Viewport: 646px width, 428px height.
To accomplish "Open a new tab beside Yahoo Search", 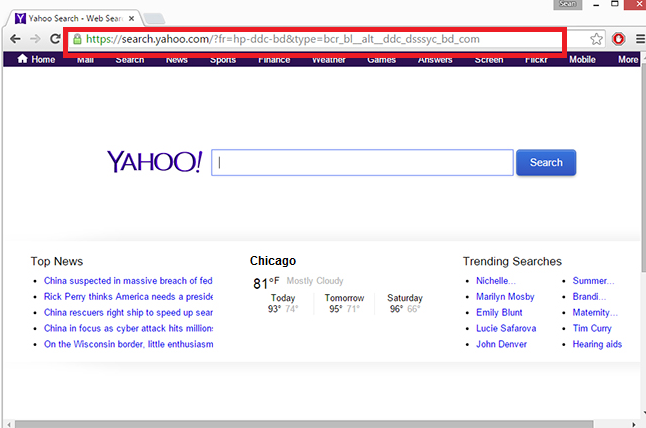I will [x=156, y=17].
